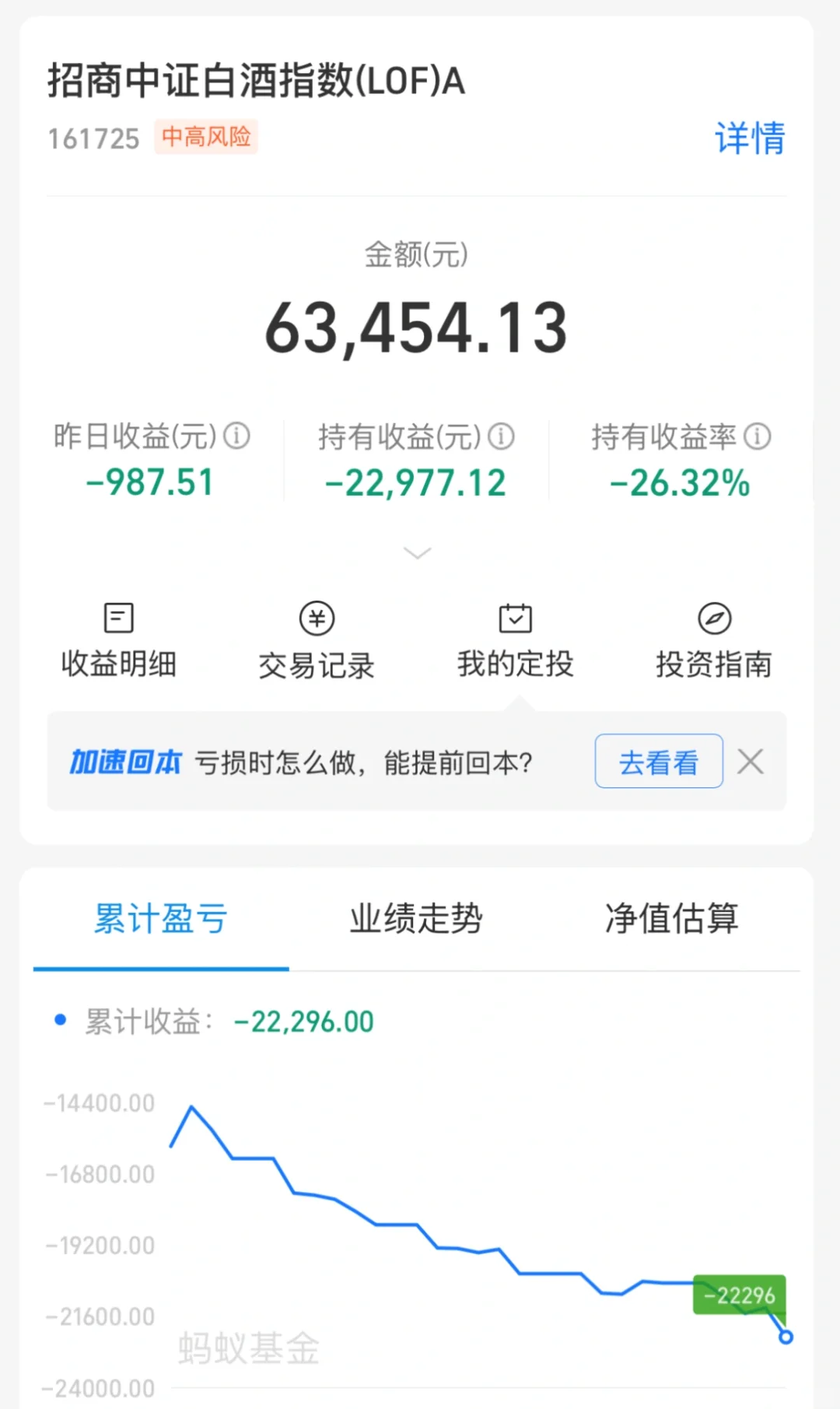The width and height of the screenshot is (840, 1409).
Task: Tap the 加速回本 promo text
Action: point(125,762)
